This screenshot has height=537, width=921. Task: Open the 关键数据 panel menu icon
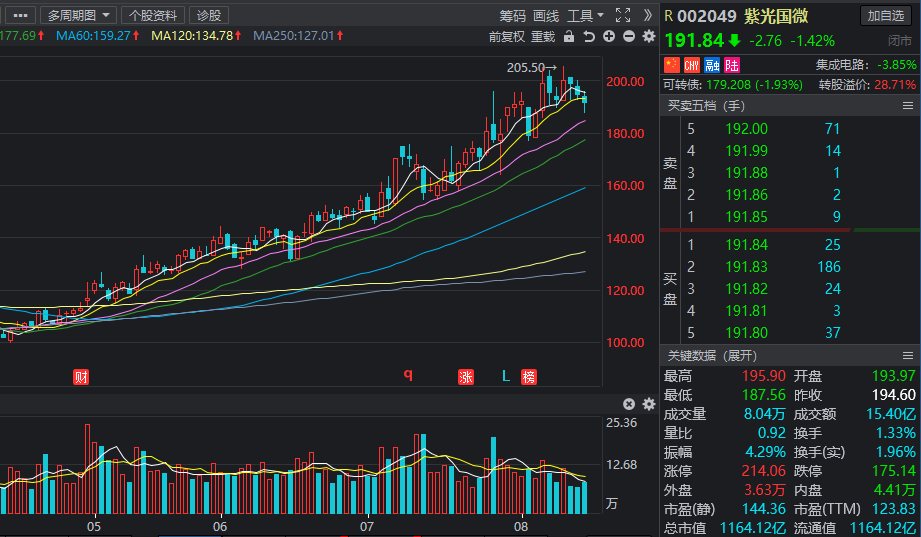tap(907, 355)
